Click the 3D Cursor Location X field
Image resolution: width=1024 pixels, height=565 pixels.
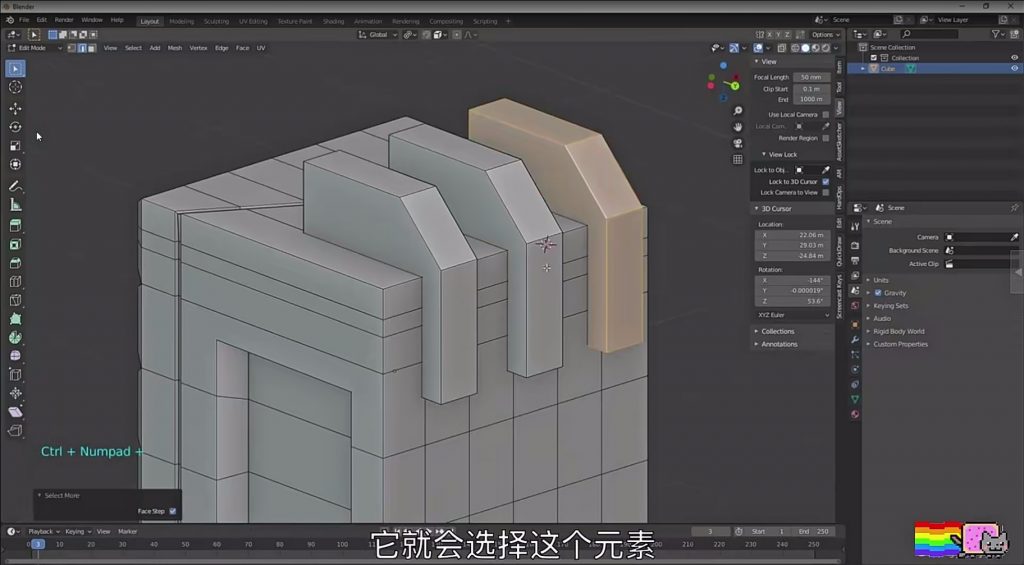tap(794, 235)
